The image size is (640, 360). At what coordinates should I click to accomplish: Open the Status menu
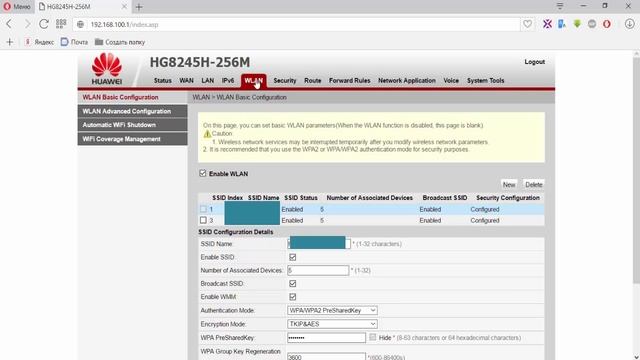[162, 81]
